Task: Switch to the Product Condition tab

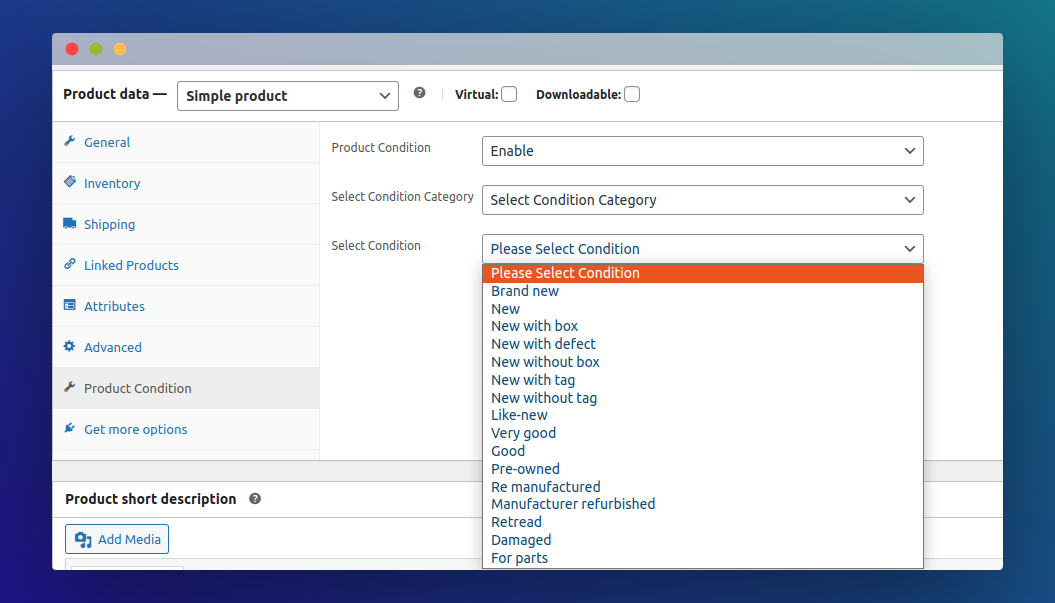Action: coord(137,388)
